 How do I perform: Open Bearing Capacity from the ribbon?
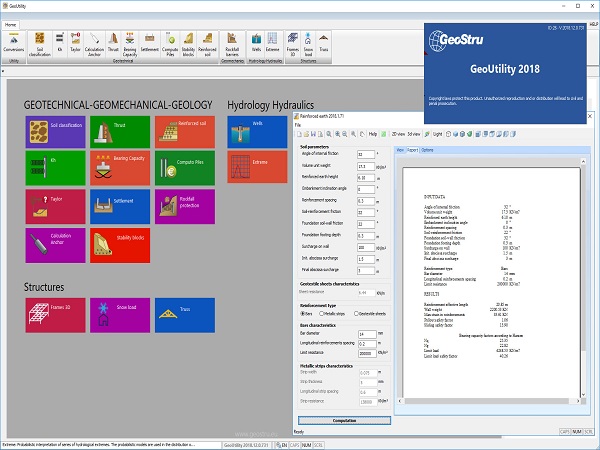pyautogui.click(x=130, y=44)
